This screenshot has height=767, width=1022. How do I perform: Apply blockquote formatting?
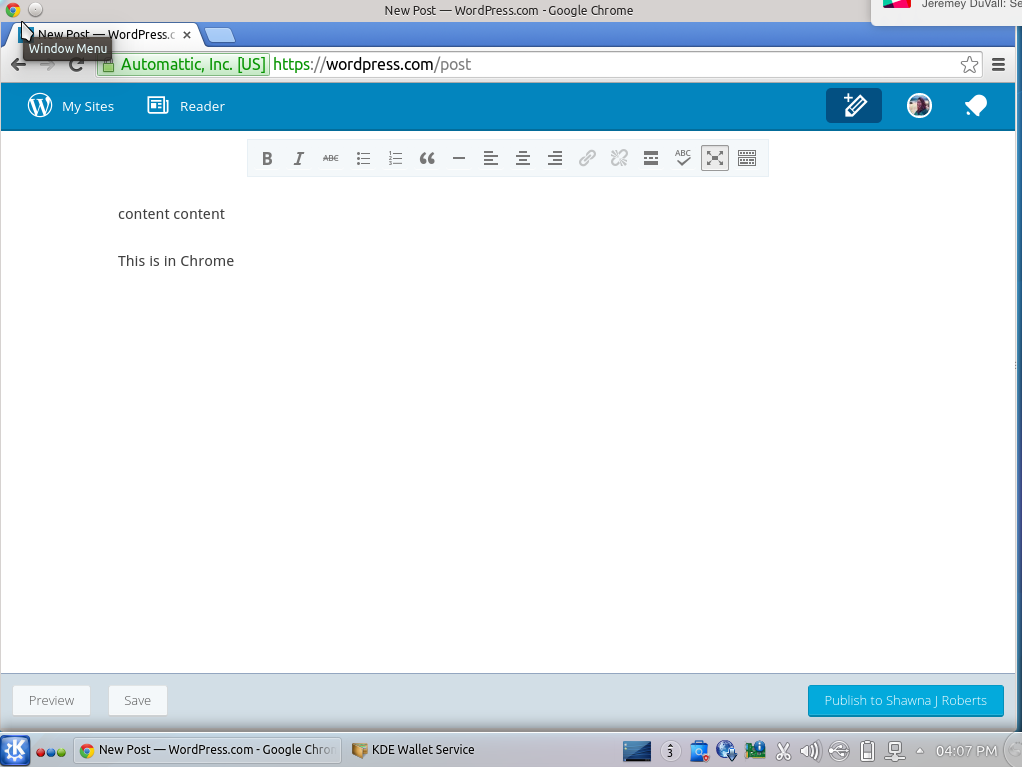pos(427,158)
